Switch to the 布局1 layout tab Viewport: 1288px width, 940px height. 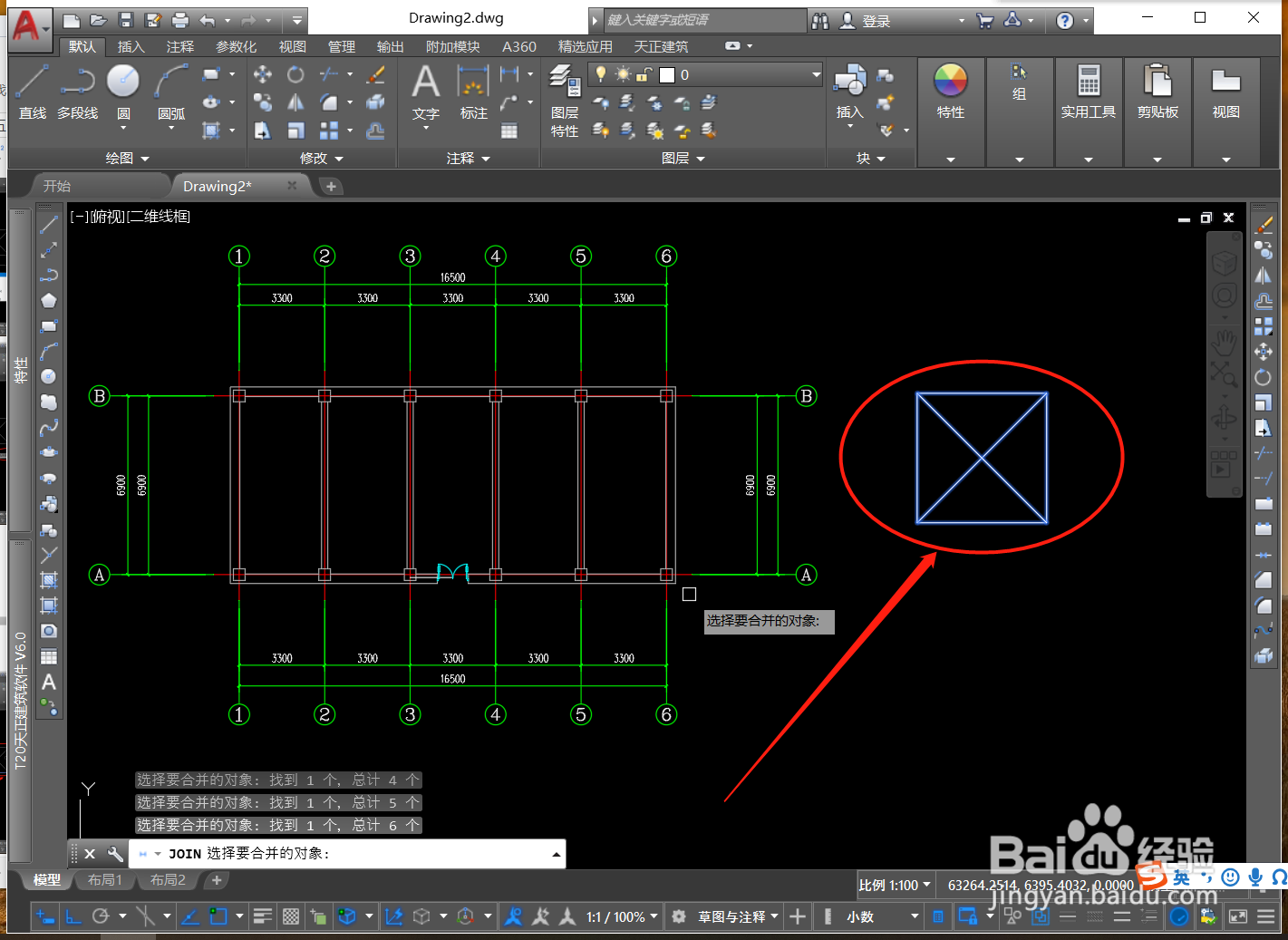104,880
